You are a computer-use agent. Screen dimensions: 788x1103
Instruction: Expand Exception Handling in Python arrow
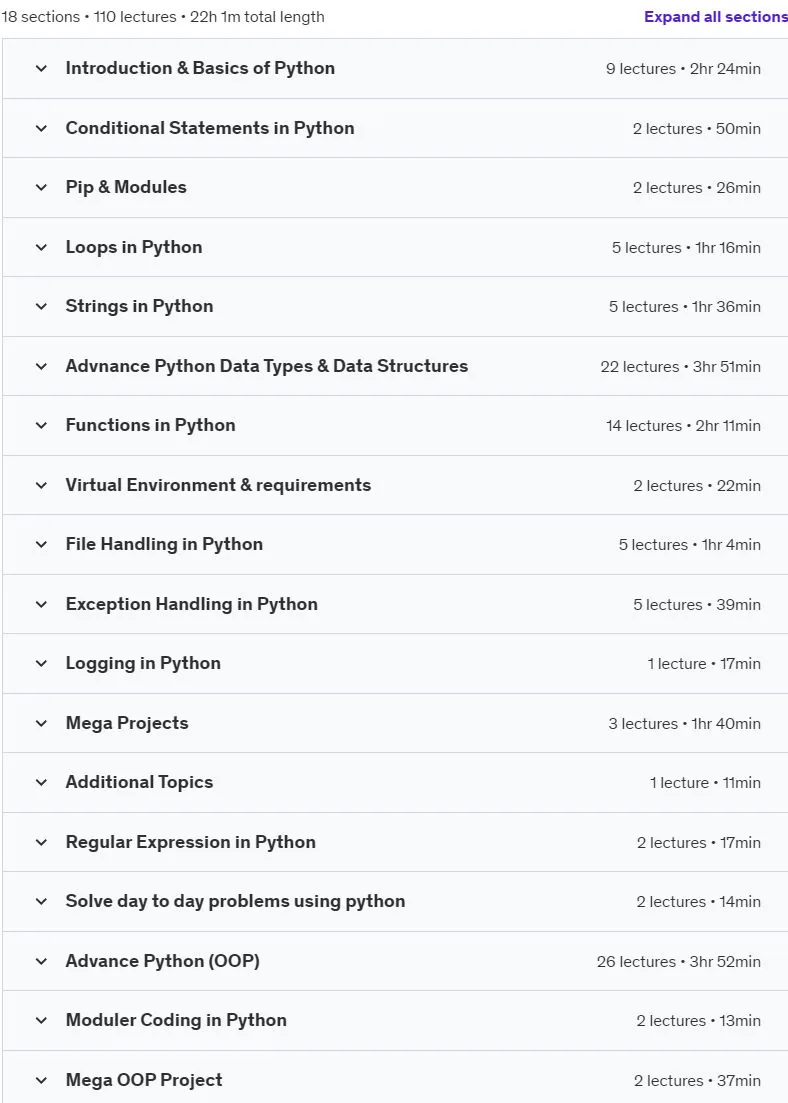tap(42, 604)
